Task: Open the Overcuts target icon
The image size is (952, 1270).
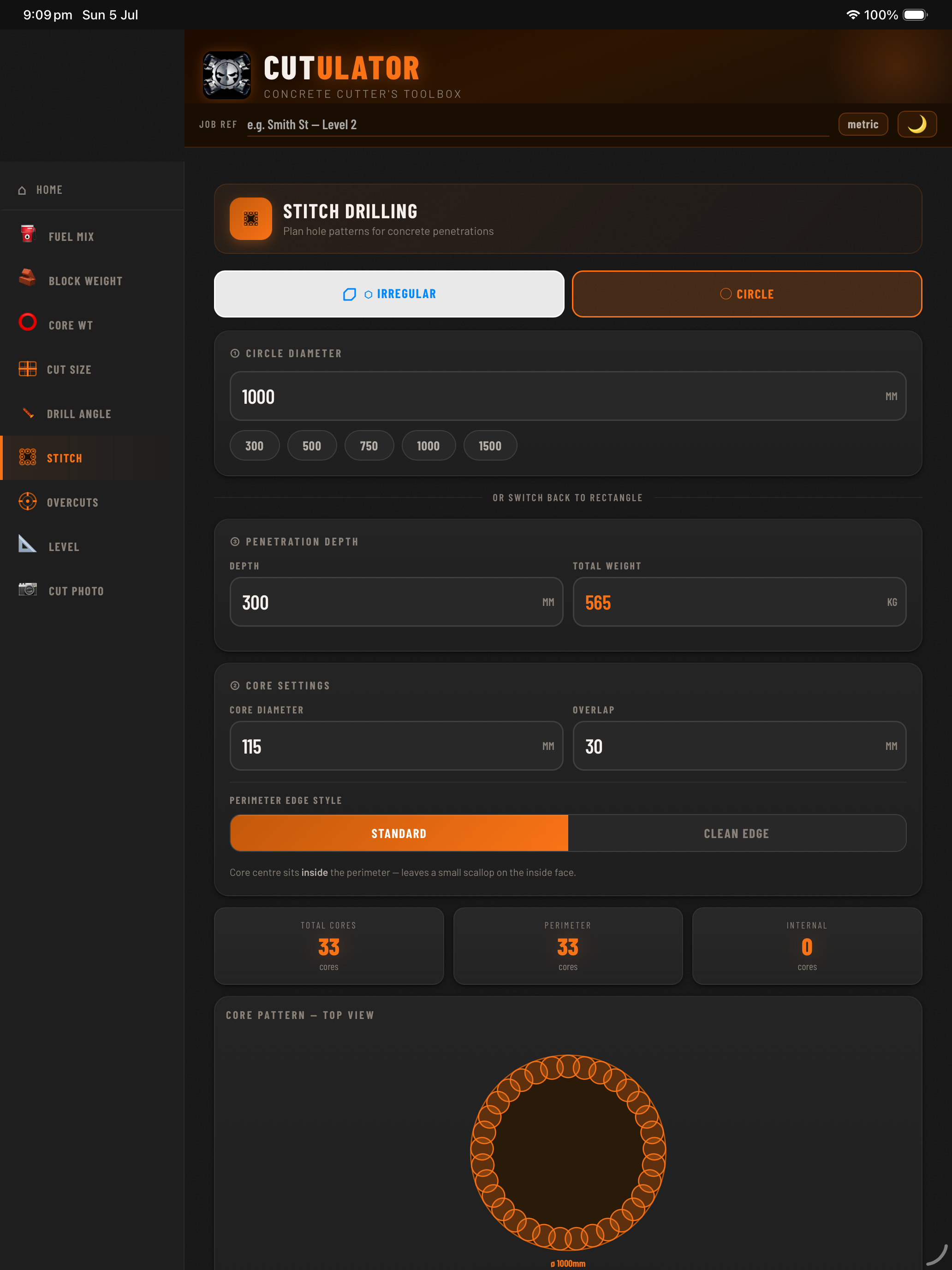Action: (28, 501)
